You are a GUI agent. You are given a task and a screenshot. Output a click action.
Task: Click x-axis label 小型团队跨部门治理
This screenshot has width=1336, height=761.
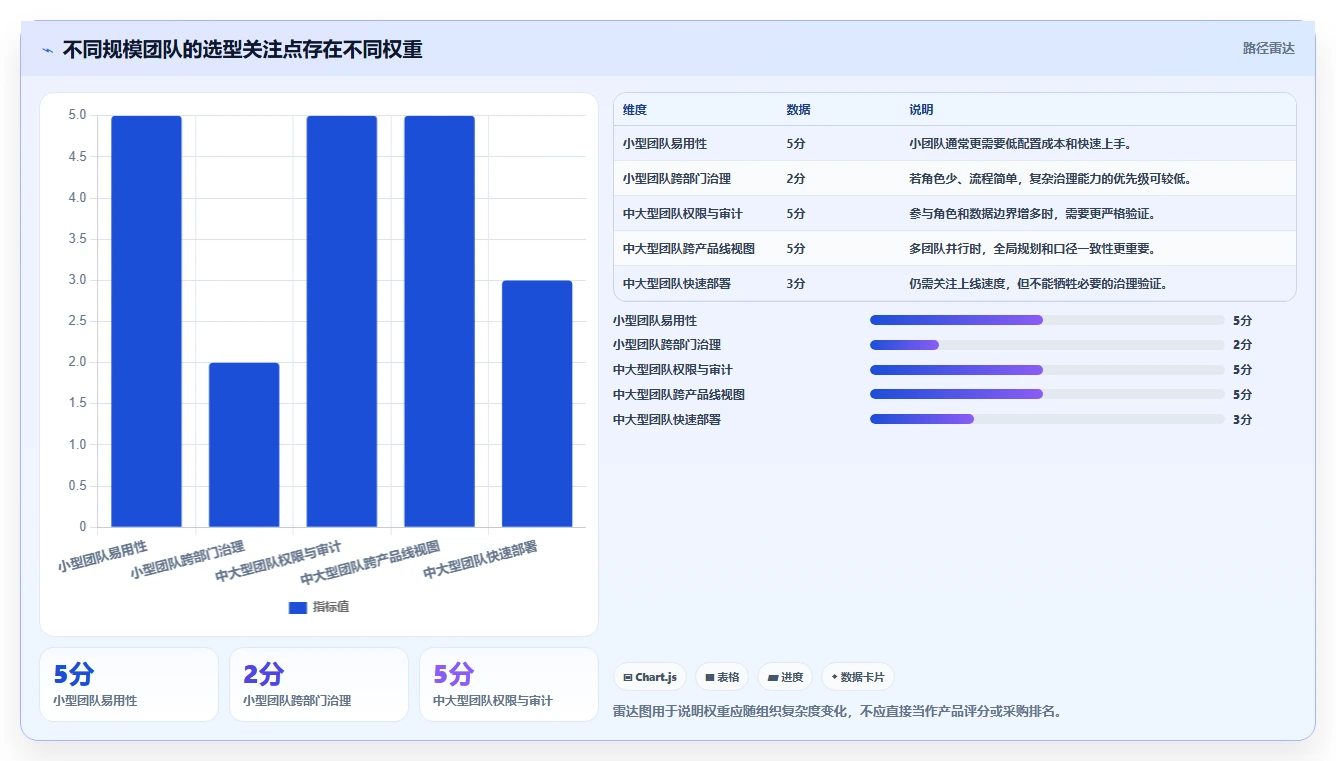(x=188, y=560)
